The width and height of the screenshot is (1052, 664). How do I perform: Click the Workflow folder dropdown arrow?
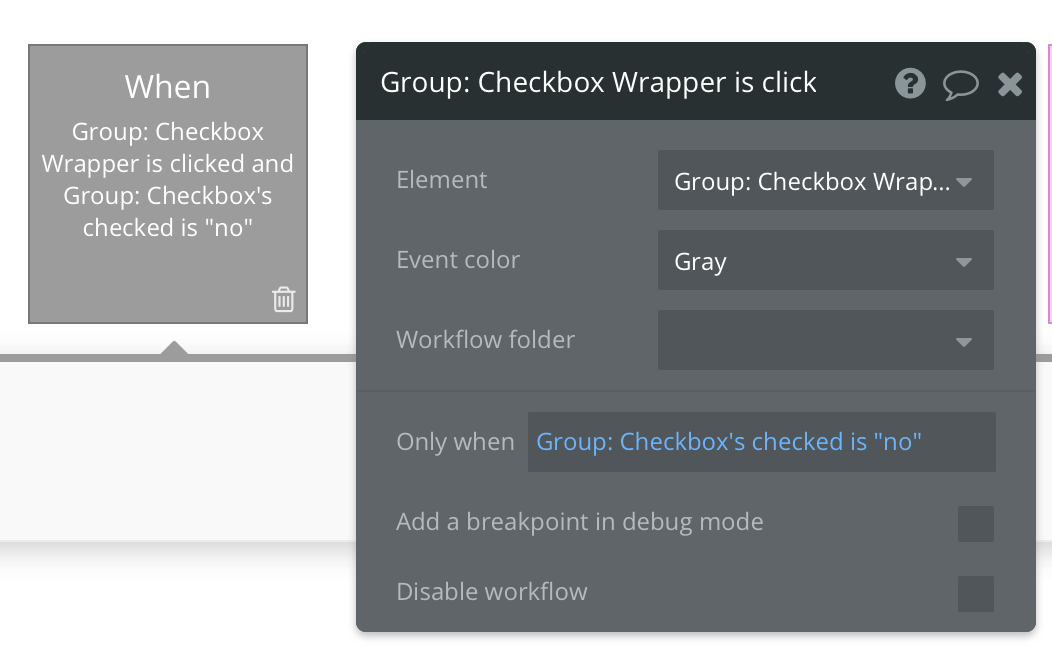(963, 343)
